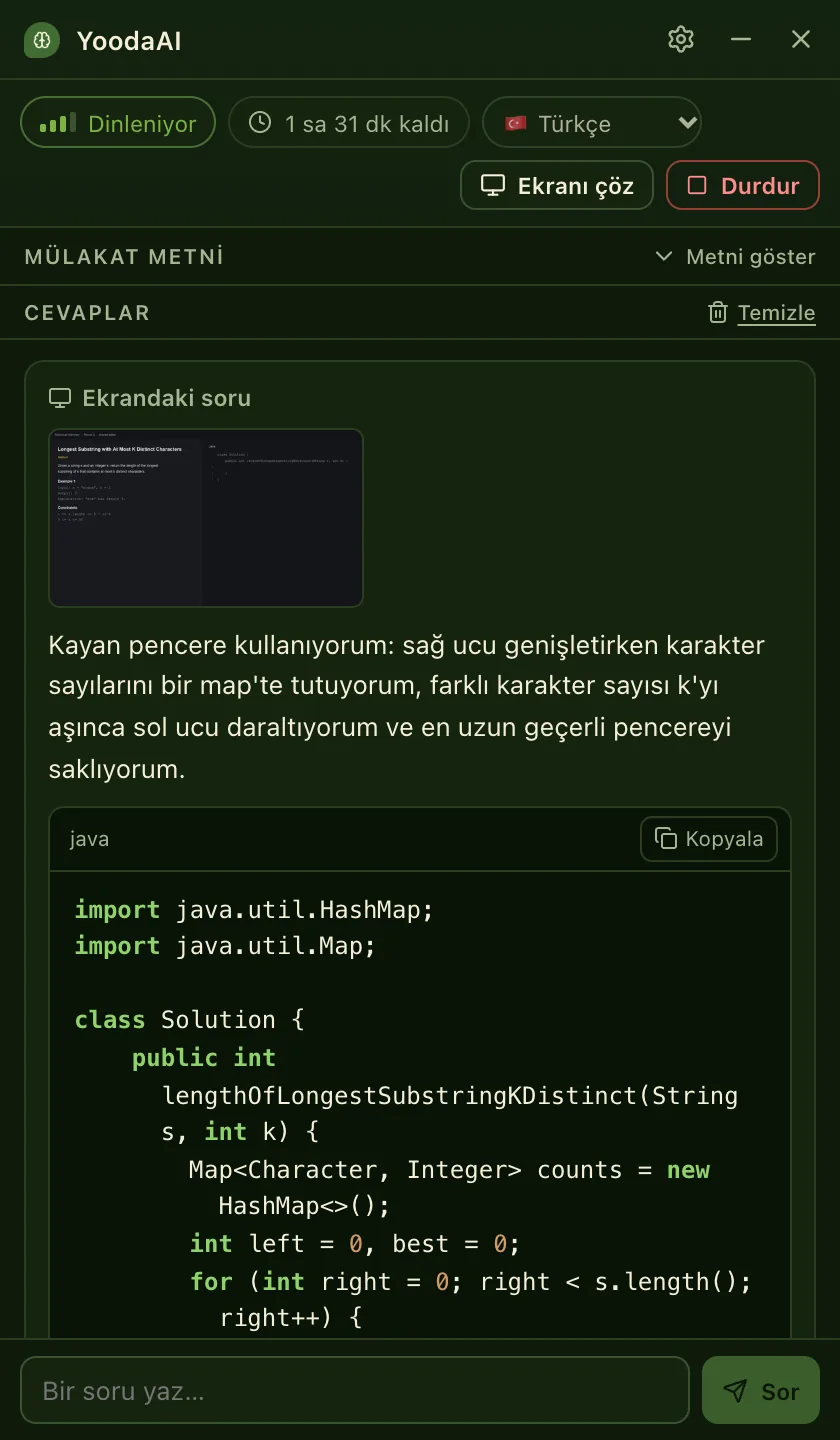Click the '1 sa 31 dk kaldı' timer

[x=349, y=123]
